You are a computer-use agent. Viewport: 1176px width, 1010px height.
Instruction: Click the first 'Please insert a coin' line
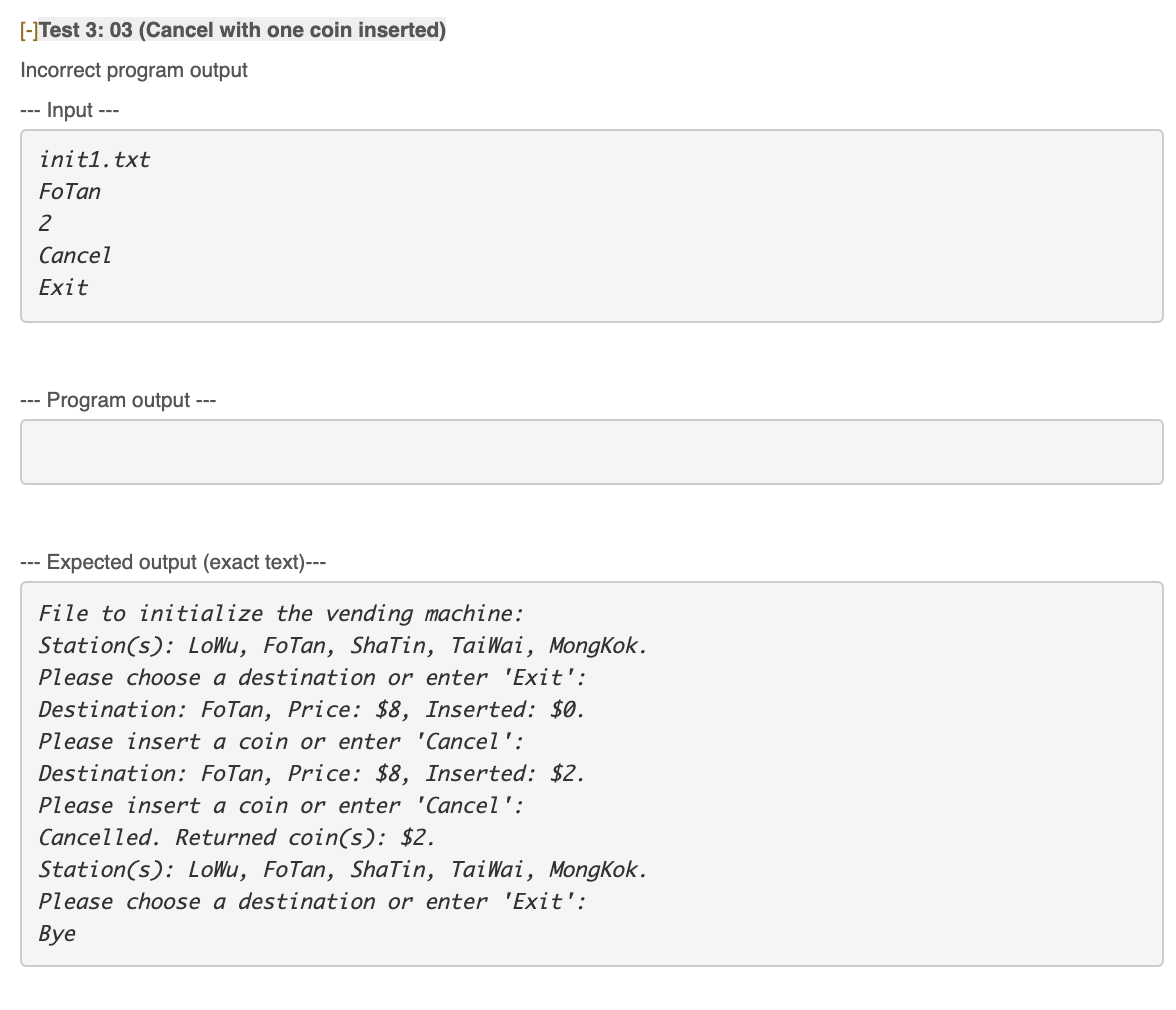(x=281, y=742)
